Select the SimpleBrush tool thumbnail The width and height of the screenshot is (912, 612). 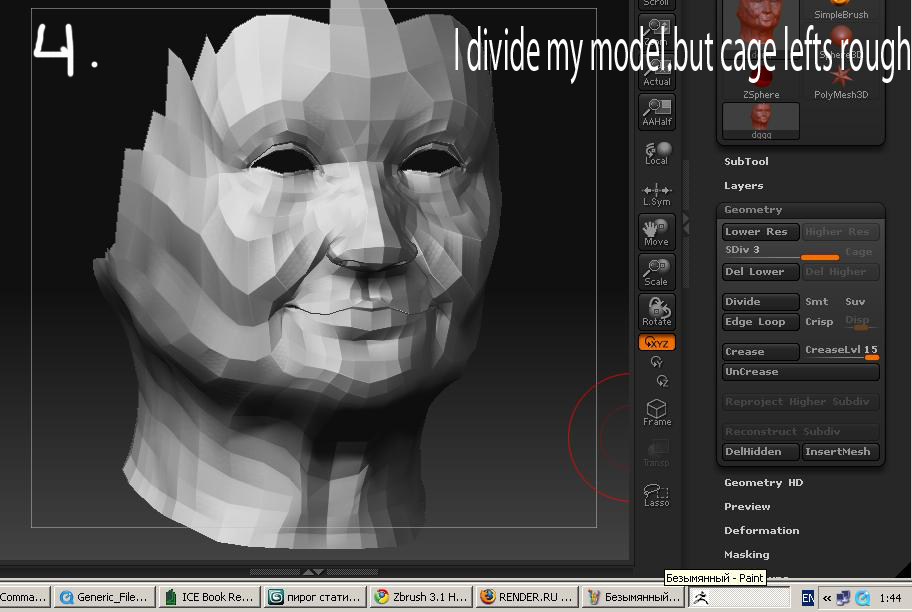[841, 10]
